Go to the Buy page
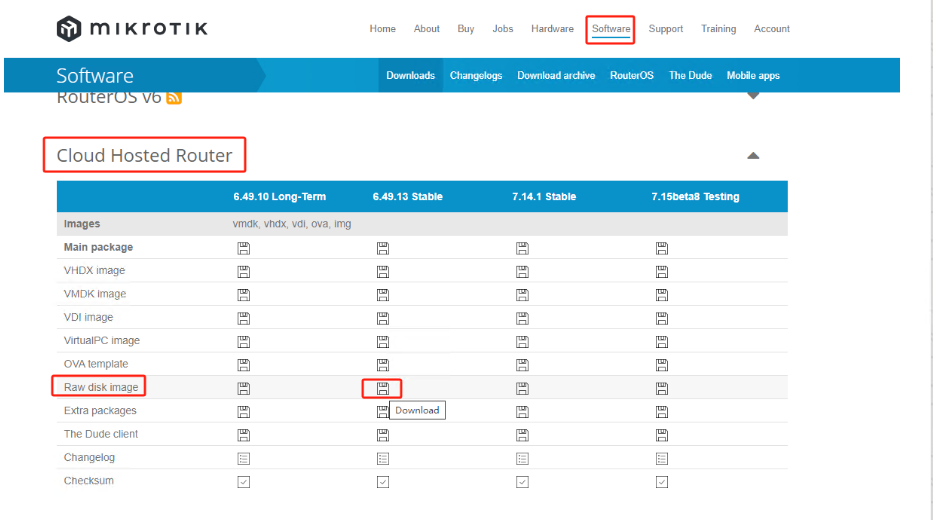 465,29
